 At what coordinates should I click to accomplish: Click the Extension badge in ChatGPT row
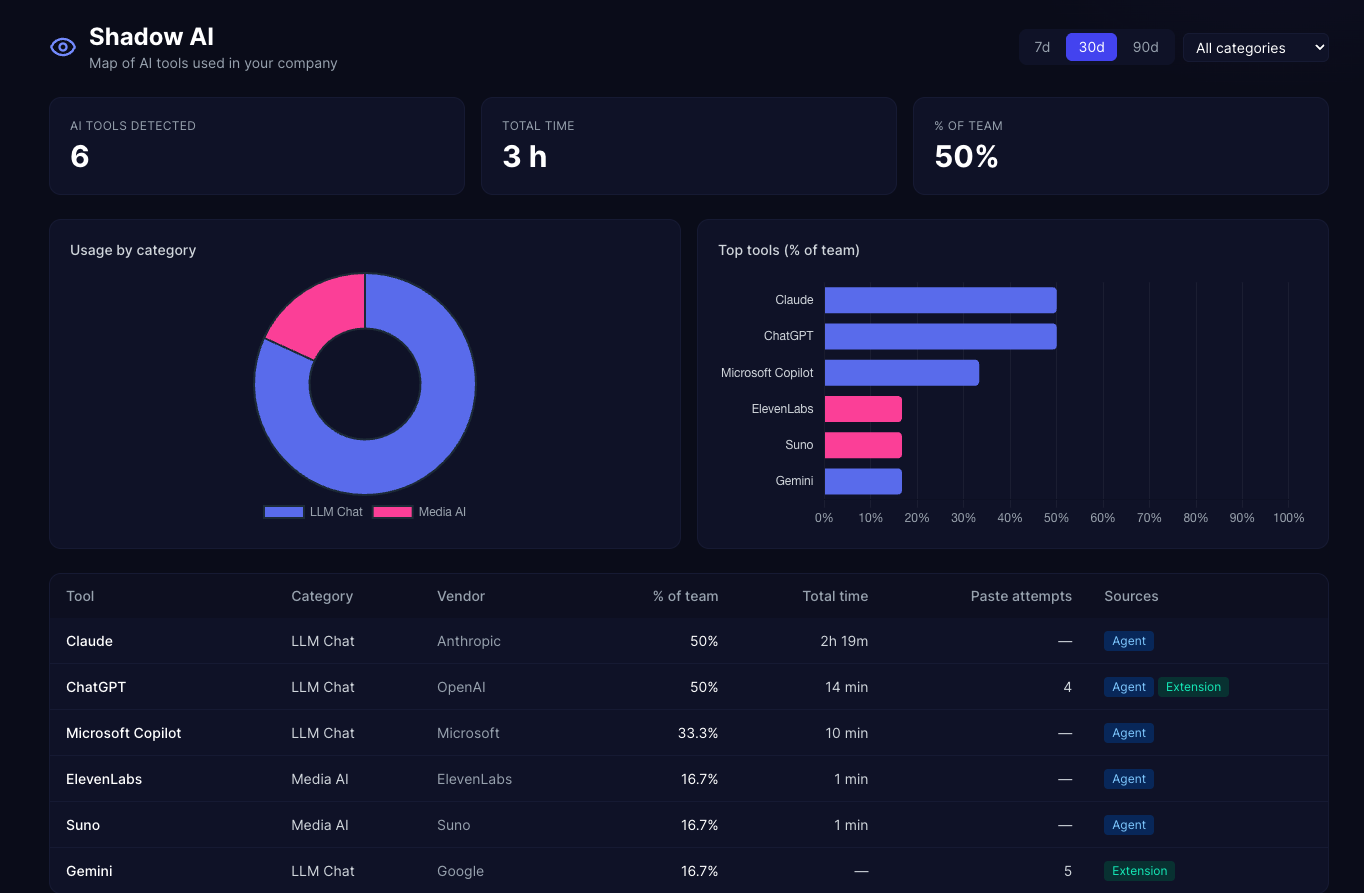[x=1193, y=687]
